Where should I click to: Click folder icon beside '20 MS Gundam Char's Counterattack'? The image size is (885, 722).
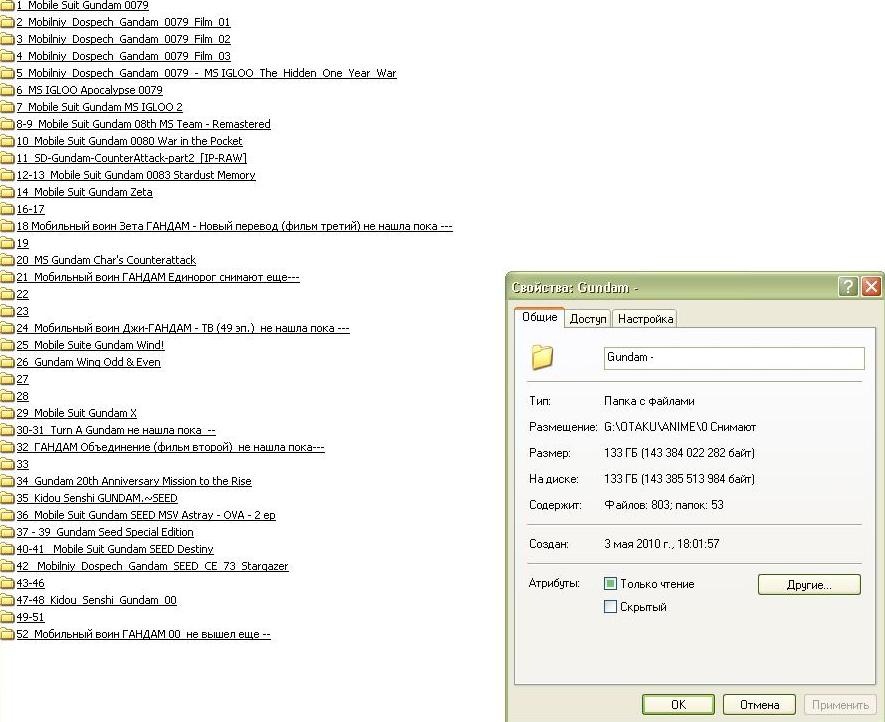tap(7, 260)
